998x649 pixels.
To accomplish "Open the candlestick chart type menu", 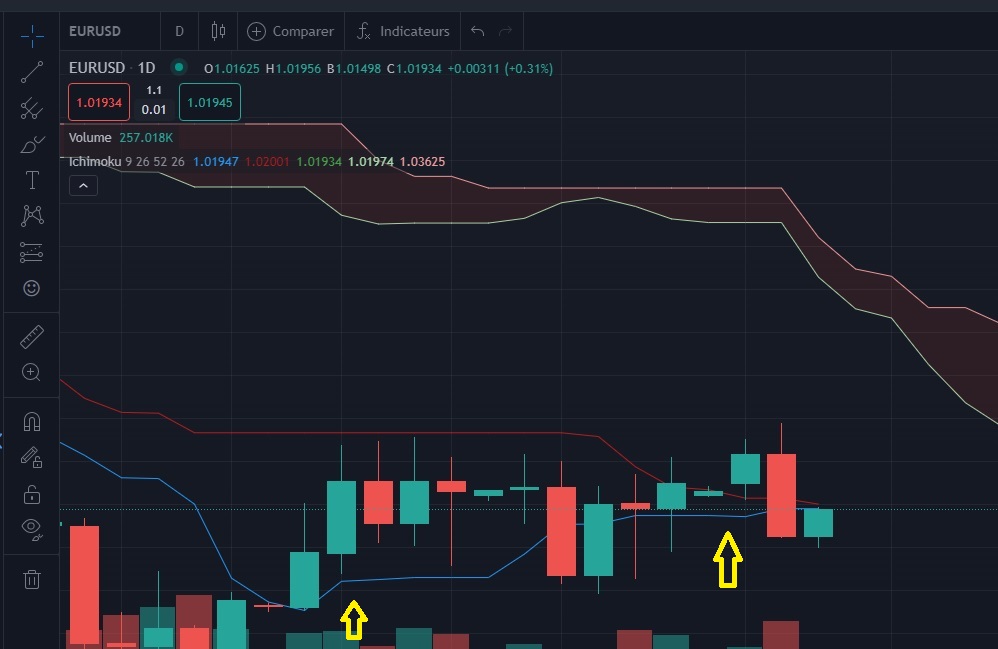I will (218, 31).
